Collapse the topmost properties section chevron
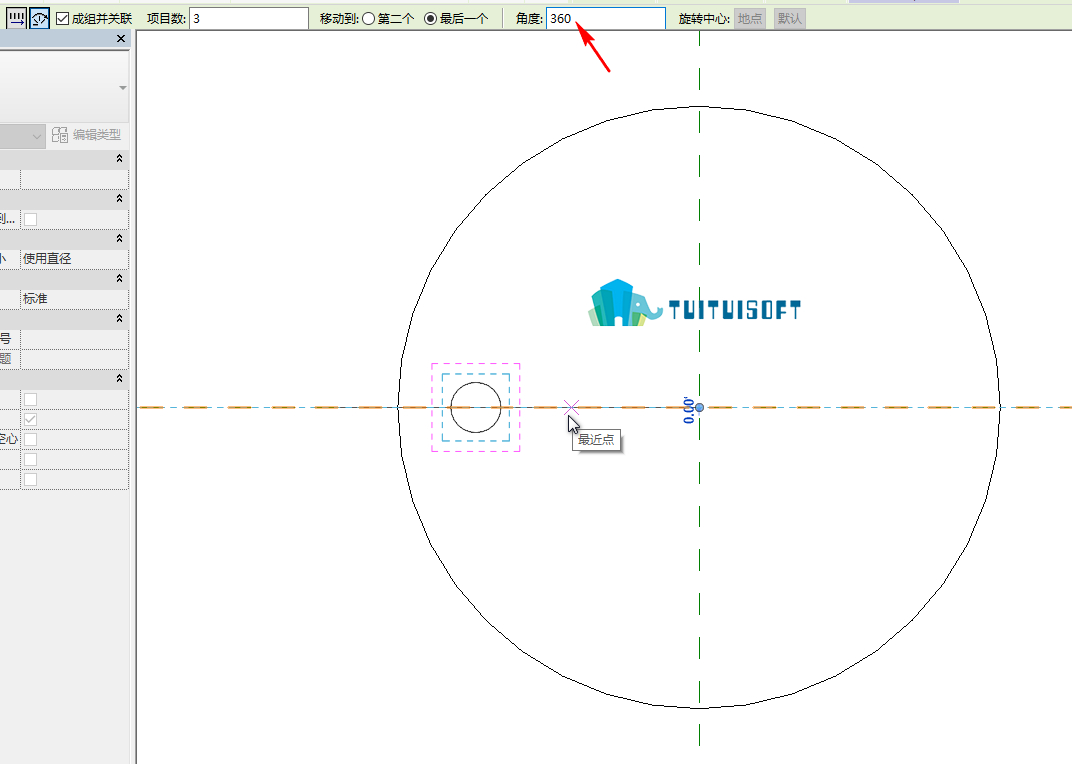The height and width of the screenshot is (764, 1072). (120, 158)
